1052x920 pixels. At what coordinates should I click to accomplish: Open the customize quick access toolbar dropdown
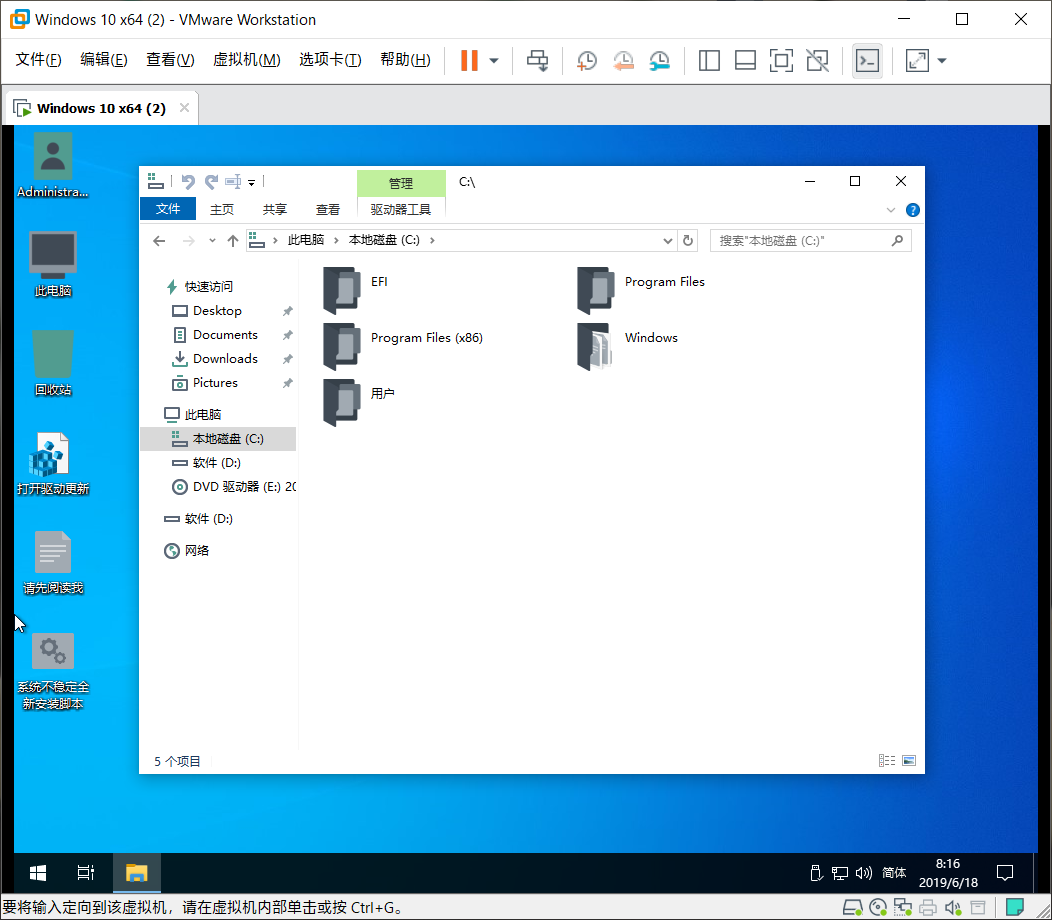[252, 183]
